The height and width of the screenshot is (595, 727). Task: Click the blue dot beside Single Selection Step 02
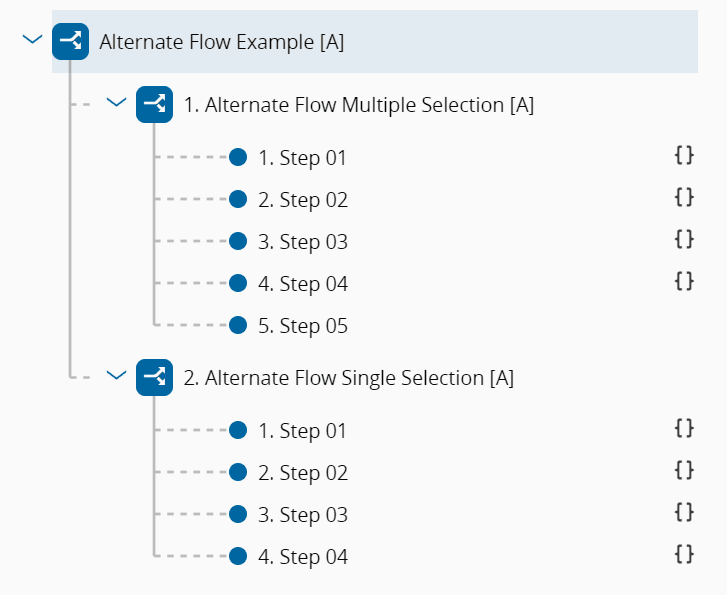[x=238, y=472]
